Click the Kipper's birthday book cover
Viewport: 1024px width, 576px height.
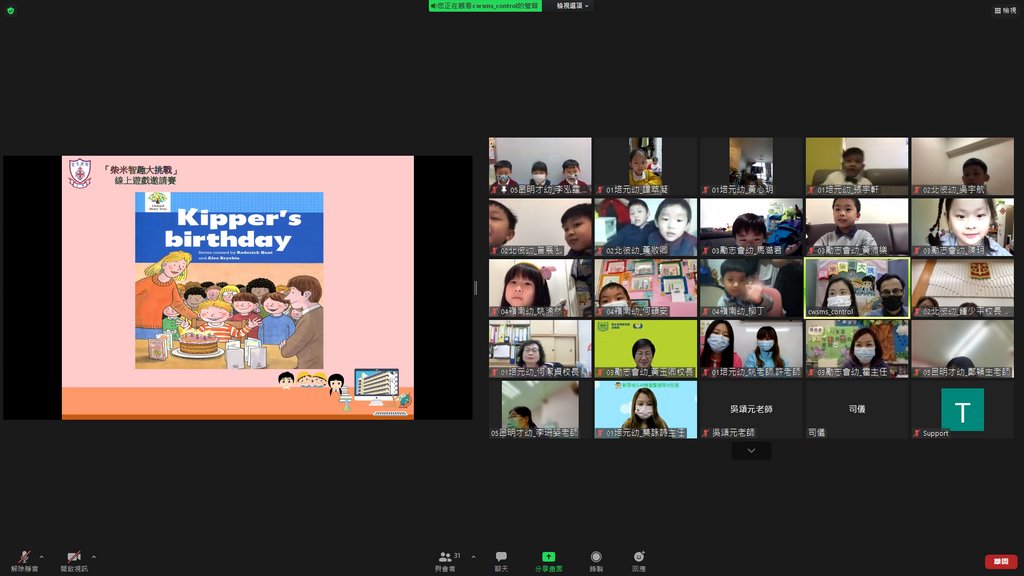229,280
